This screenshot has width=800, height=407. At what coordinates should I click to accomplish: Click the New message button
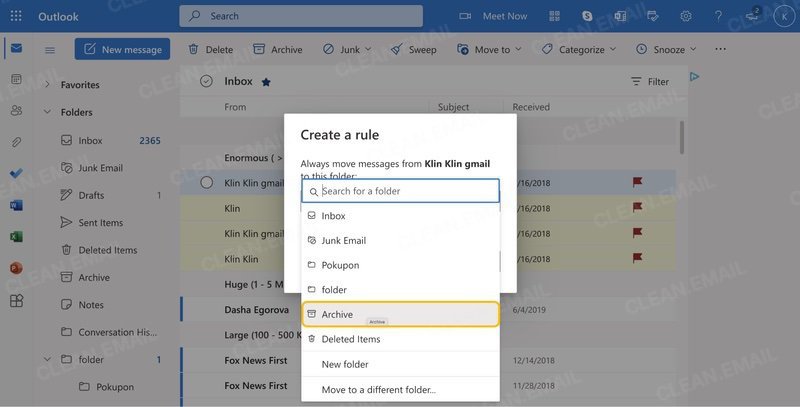123,49
